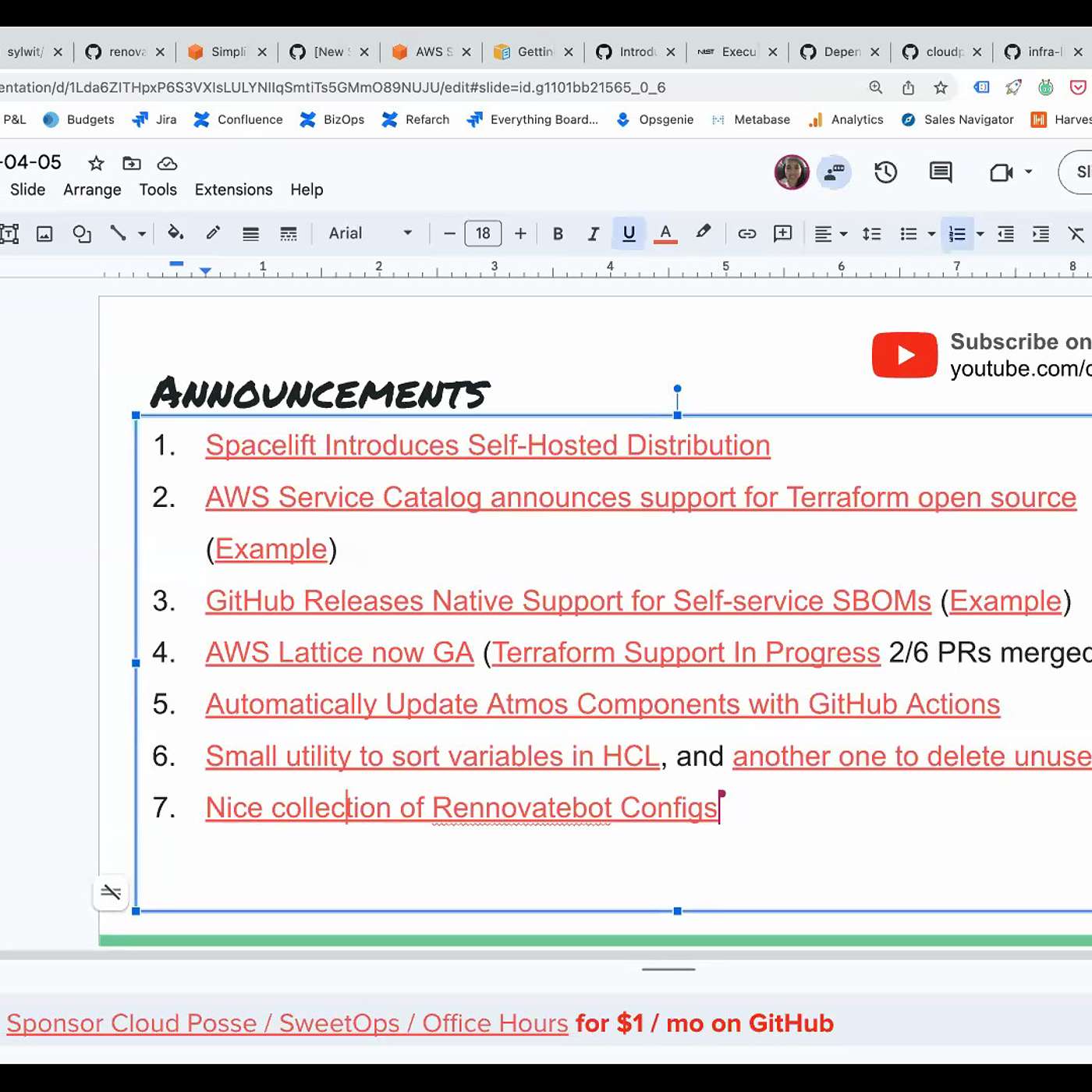Image resolution: width=1092 pixels, height=1092 pixels.
Task: Expand the numbered list options arrow
Action: [980, 234]
